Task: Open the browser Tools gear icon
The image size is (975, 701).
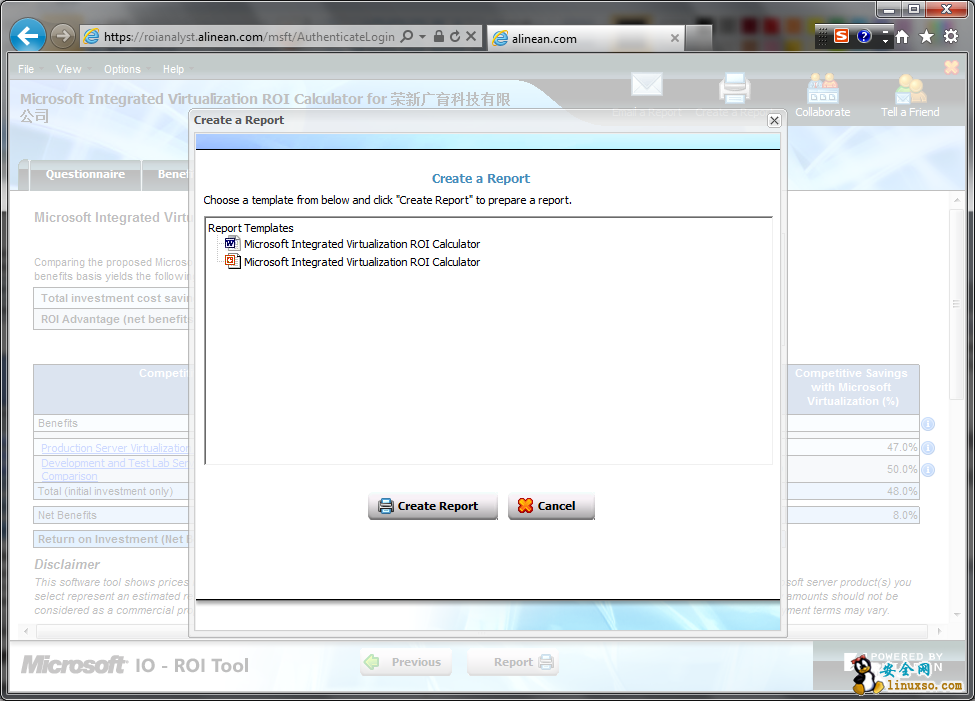Action: [x=951, y=37]
